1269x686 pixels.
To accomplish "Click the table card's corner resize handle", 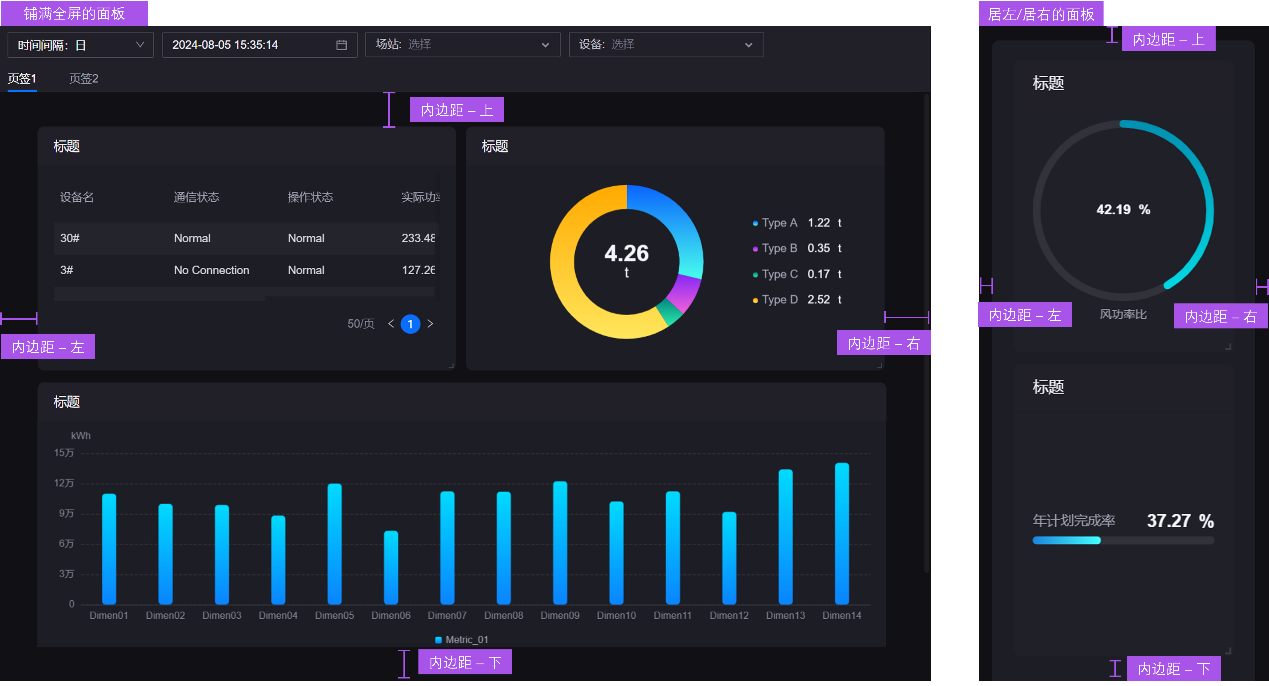I will click(451, 366).
